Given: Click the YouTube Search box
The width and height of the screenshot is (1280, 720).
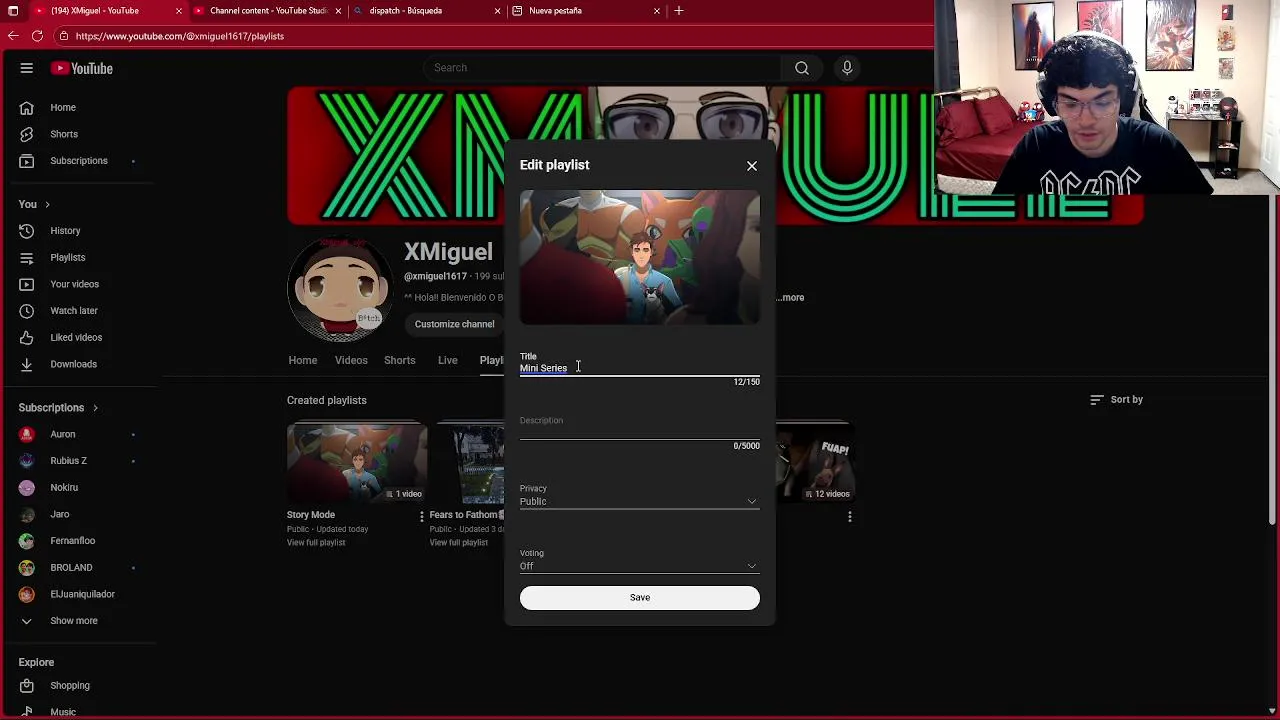Looking at the screenshot, I should (x=603, y=68).
